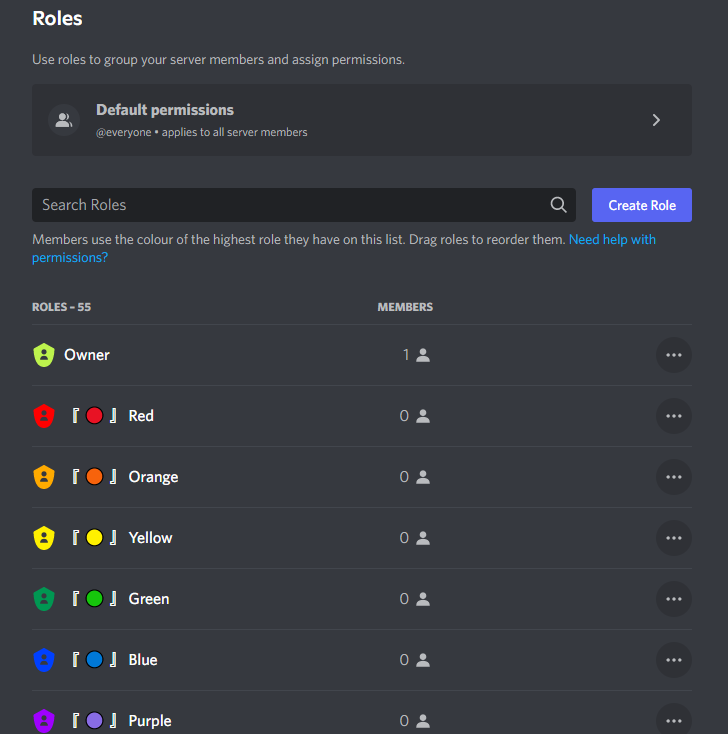Expand Default permissions with the chevron arrow

pyautogui.click(x=656, y=120)
